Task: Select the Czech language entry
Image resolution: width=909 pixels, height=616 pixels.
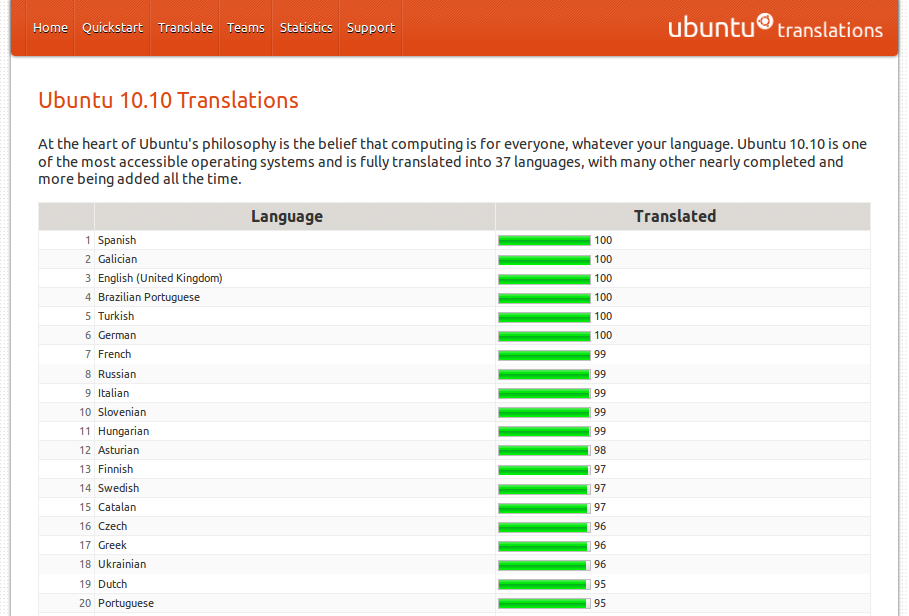Action: coord(112,526)
